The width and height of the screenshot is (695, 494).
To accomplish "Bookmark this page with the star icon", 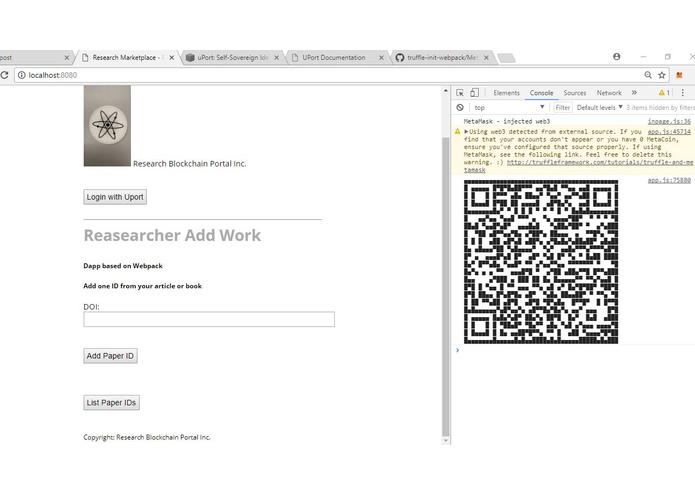I will [662, 75].
